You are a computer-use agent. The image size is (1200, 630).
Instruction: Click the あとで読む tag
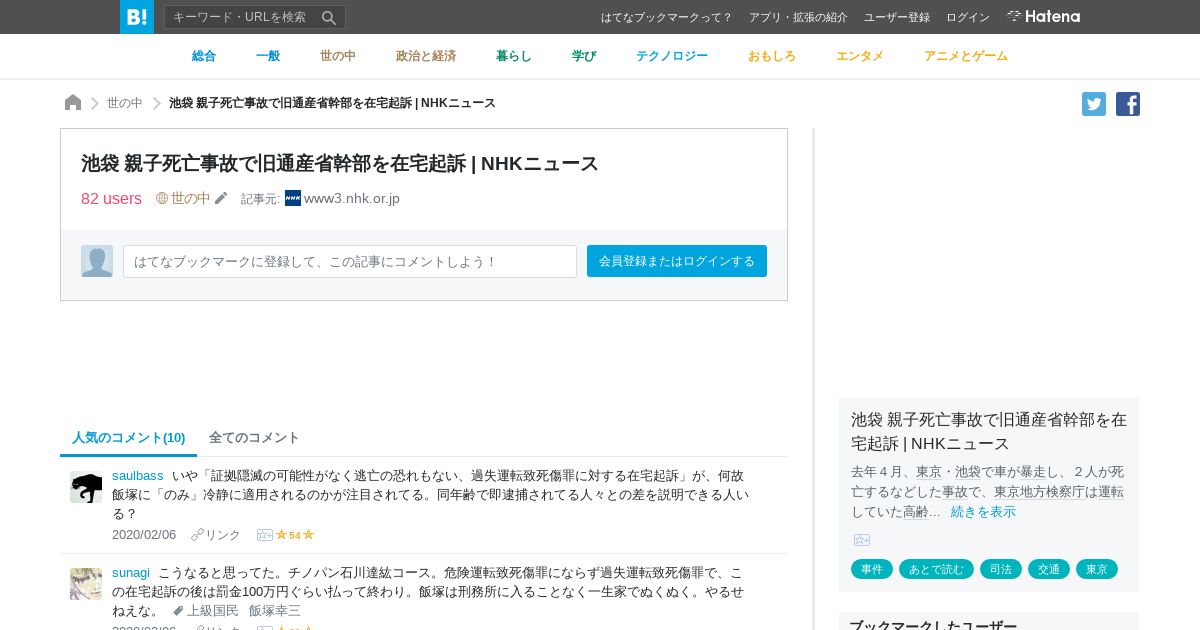point(936,569)
